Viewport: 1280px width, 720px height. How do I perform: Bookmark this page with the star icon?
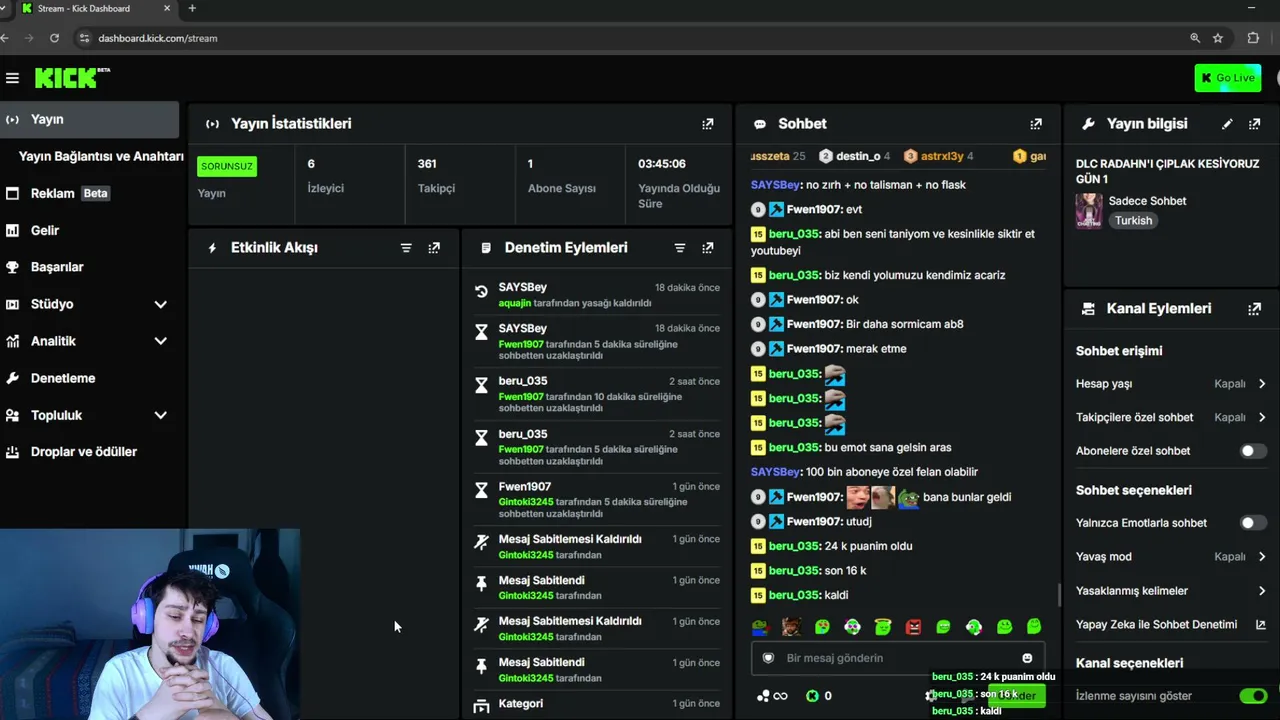pos(1218,38)
